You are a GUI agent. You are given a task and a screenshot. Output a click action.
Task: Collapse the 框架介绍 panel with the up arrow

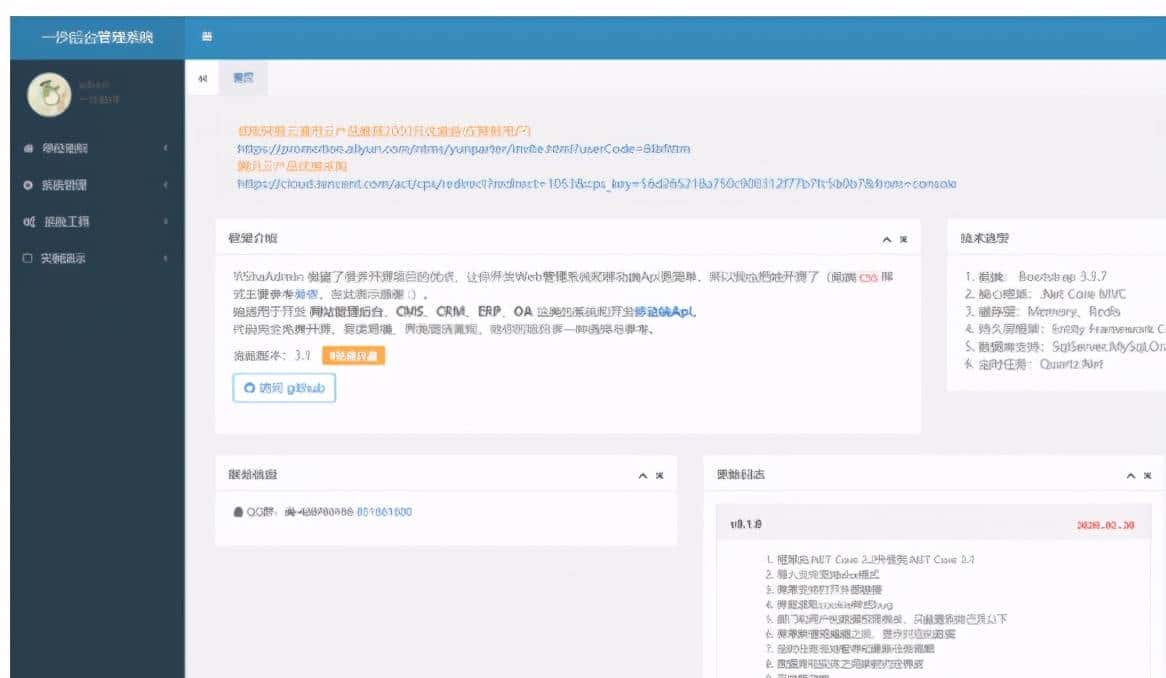[885, 239]
